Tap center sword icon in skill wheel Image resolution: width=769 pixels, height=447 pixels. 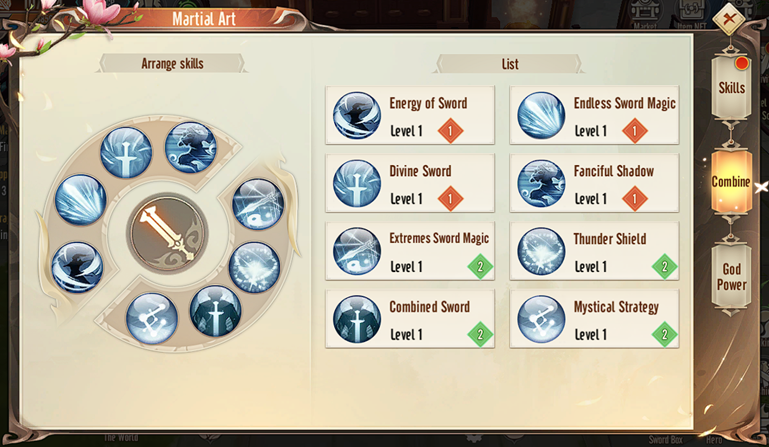pyautogui.click(x=167, y=233)
